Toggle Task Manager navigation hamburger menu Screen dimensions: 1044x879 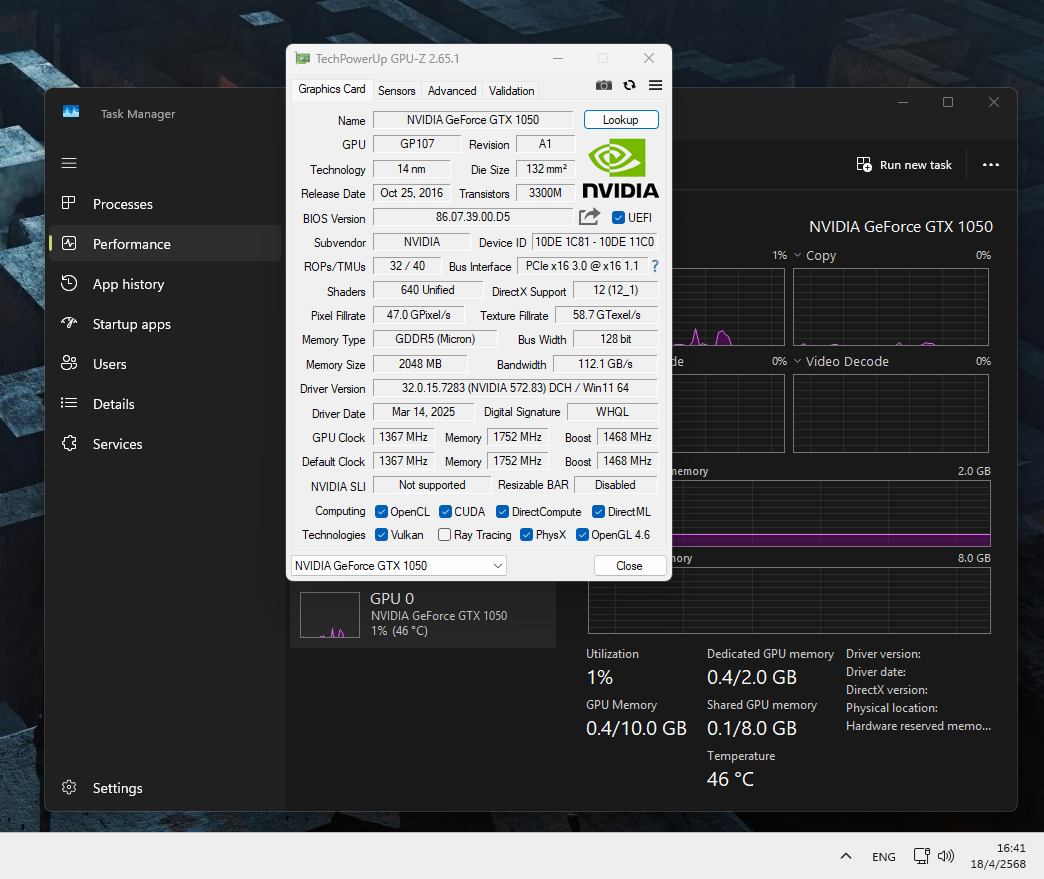[x=69, y=163]
